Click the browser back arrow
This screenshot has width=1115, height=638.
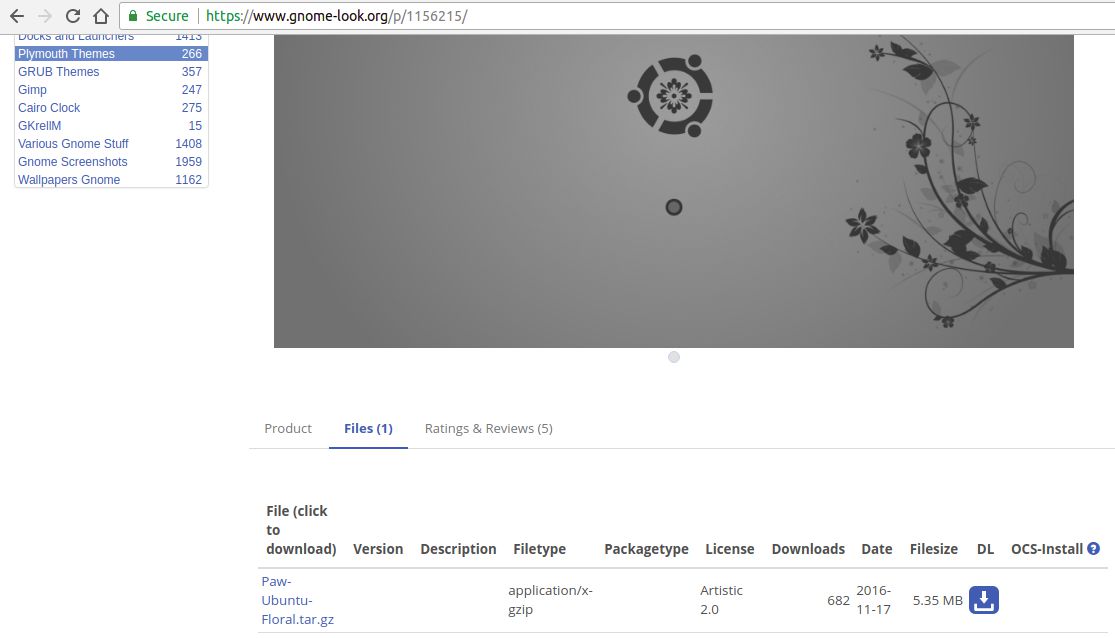[16, 16]
